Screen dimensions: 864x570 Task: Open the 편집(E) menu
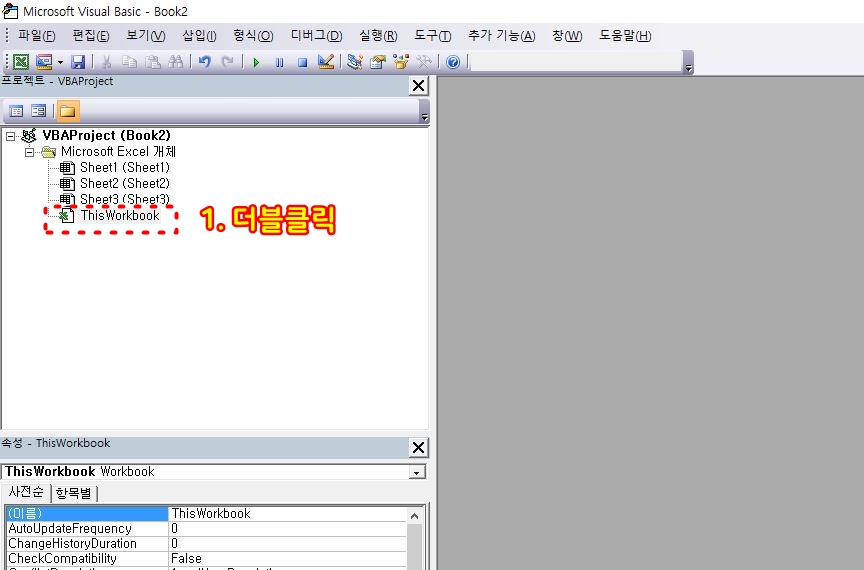91,36
